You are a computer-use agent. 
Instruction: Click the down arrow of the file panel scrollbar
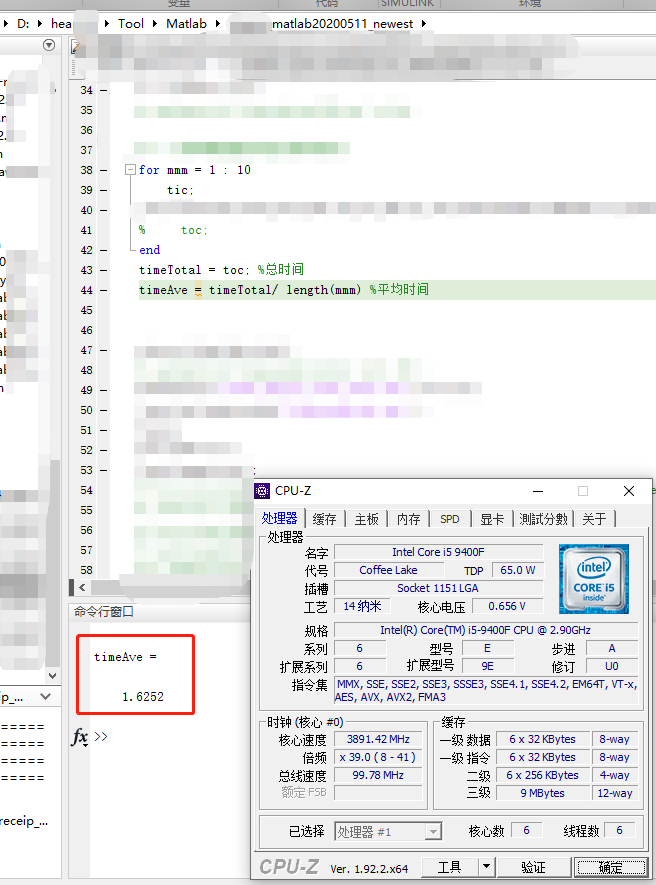53,676
